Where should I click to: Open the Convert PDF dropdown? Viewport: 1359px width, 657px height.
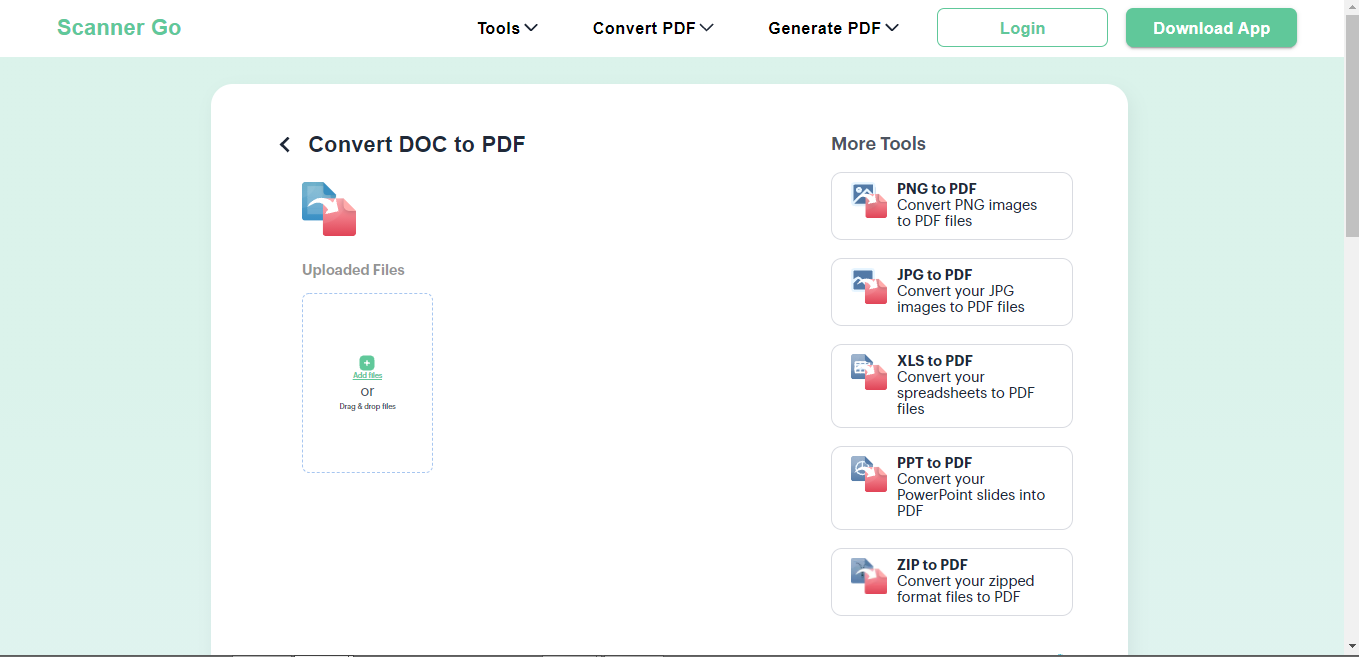click(x=652, y=28)
